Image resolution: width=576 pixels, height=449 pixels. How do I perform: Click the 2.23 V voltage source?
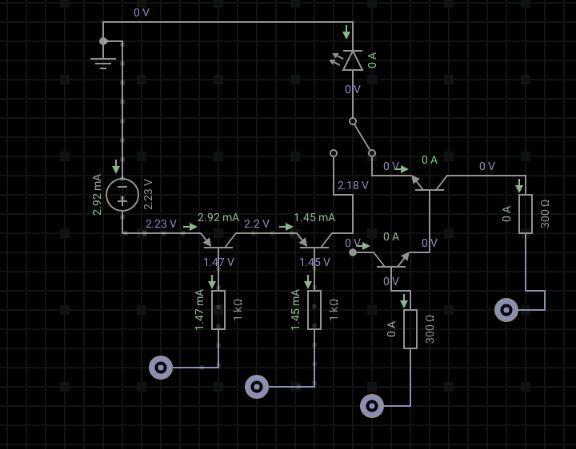pyautogui.click(x=122, y=195)
